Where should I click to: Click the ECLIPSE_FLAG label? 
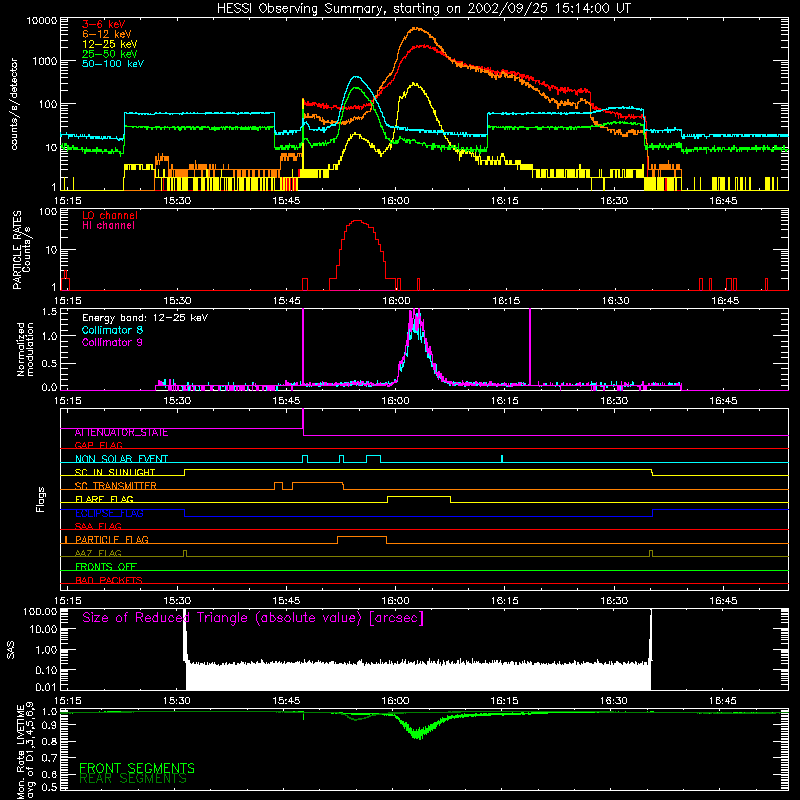(109, 513)
